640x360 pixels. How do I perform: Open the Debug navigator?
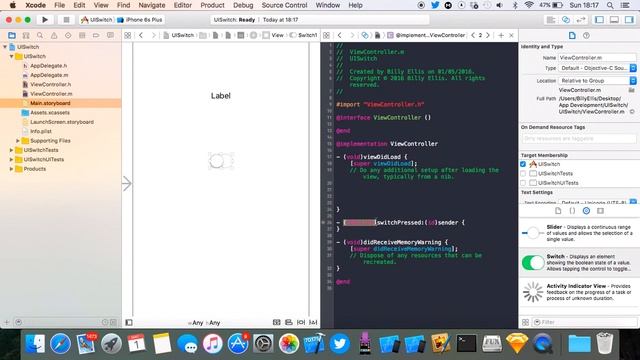click(82, 36)
